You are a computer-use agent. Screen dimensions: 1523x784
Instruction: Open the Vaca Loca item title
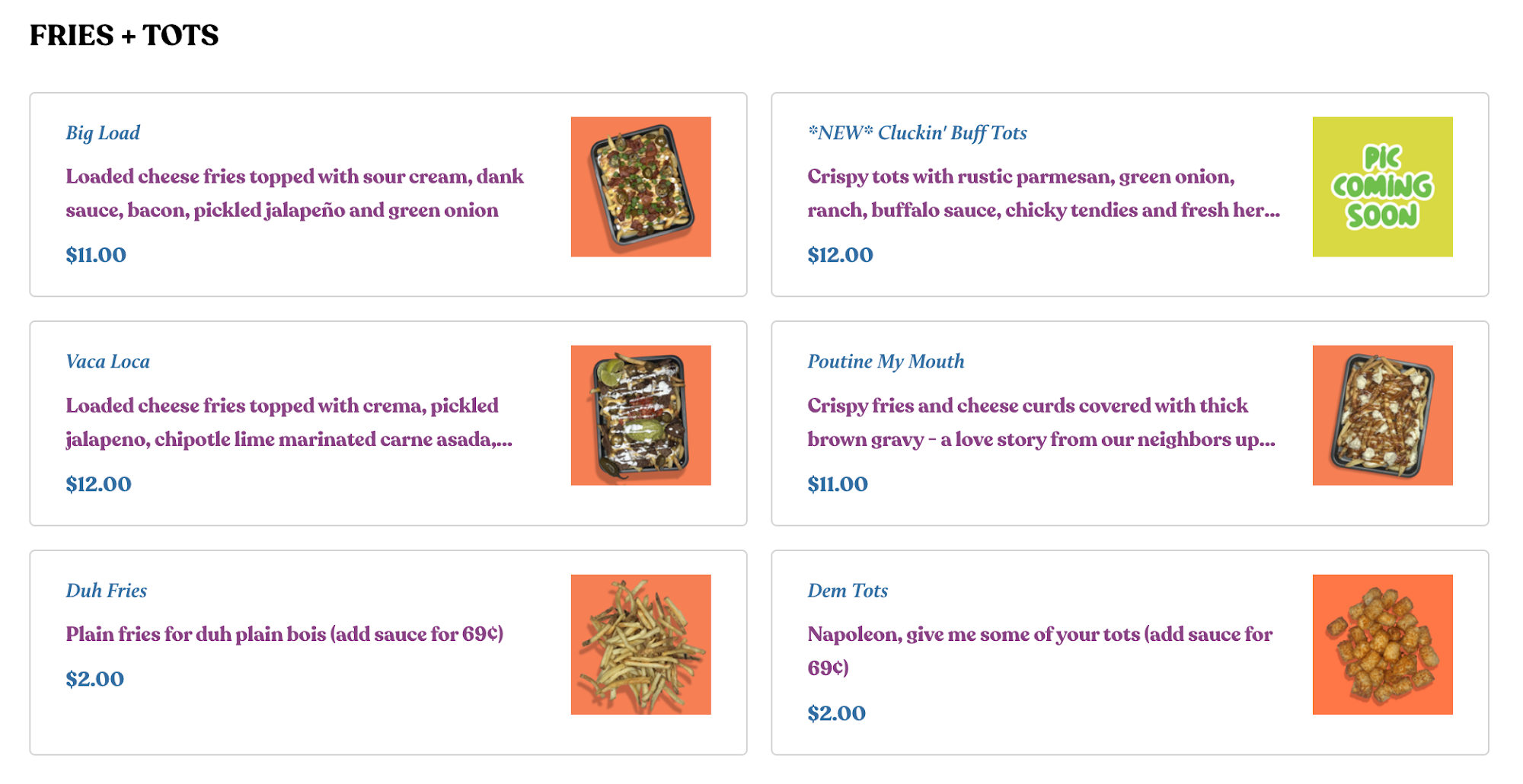[x=107, y=362]
